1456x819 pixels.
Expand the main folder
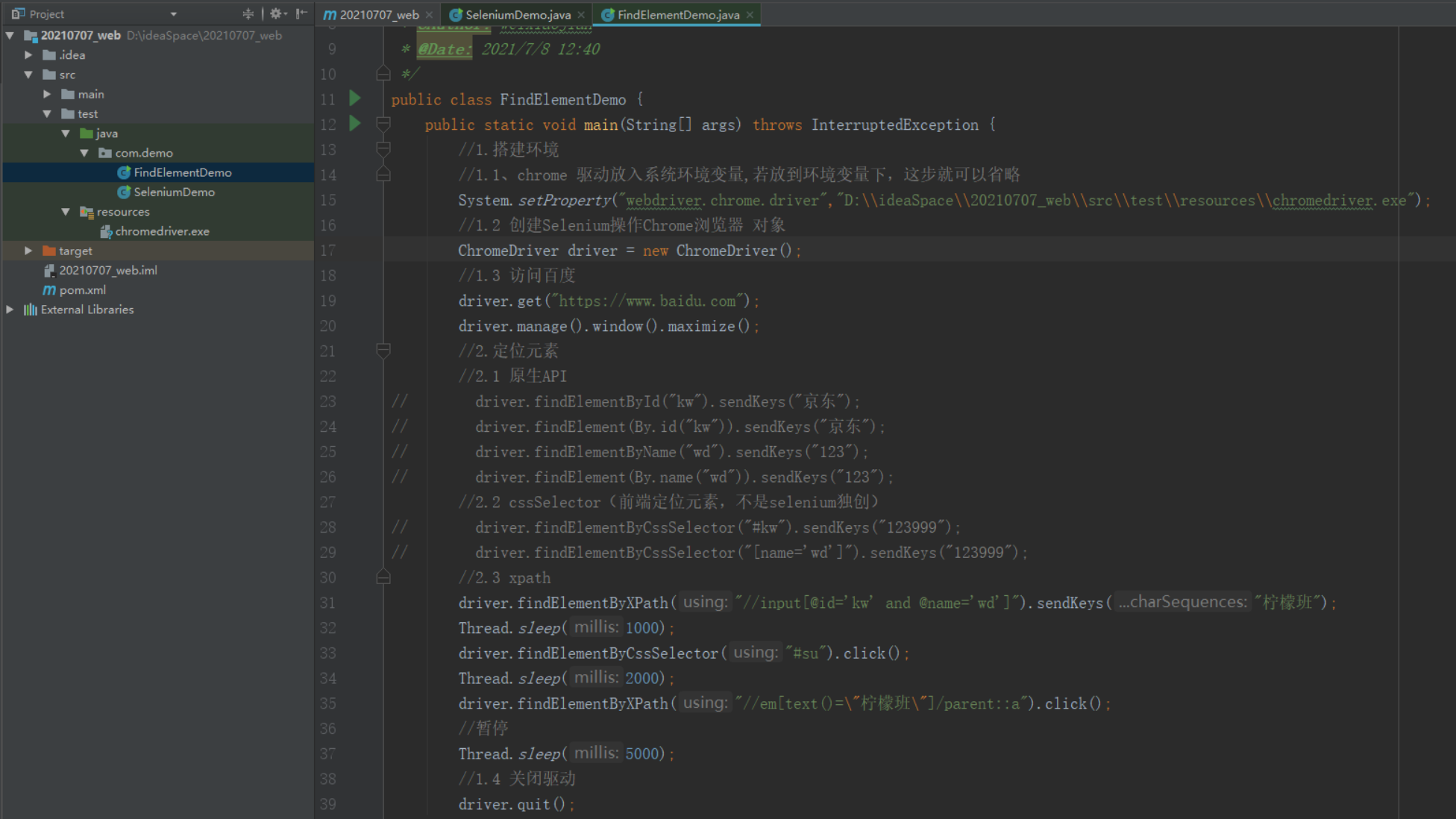(47, 94)
